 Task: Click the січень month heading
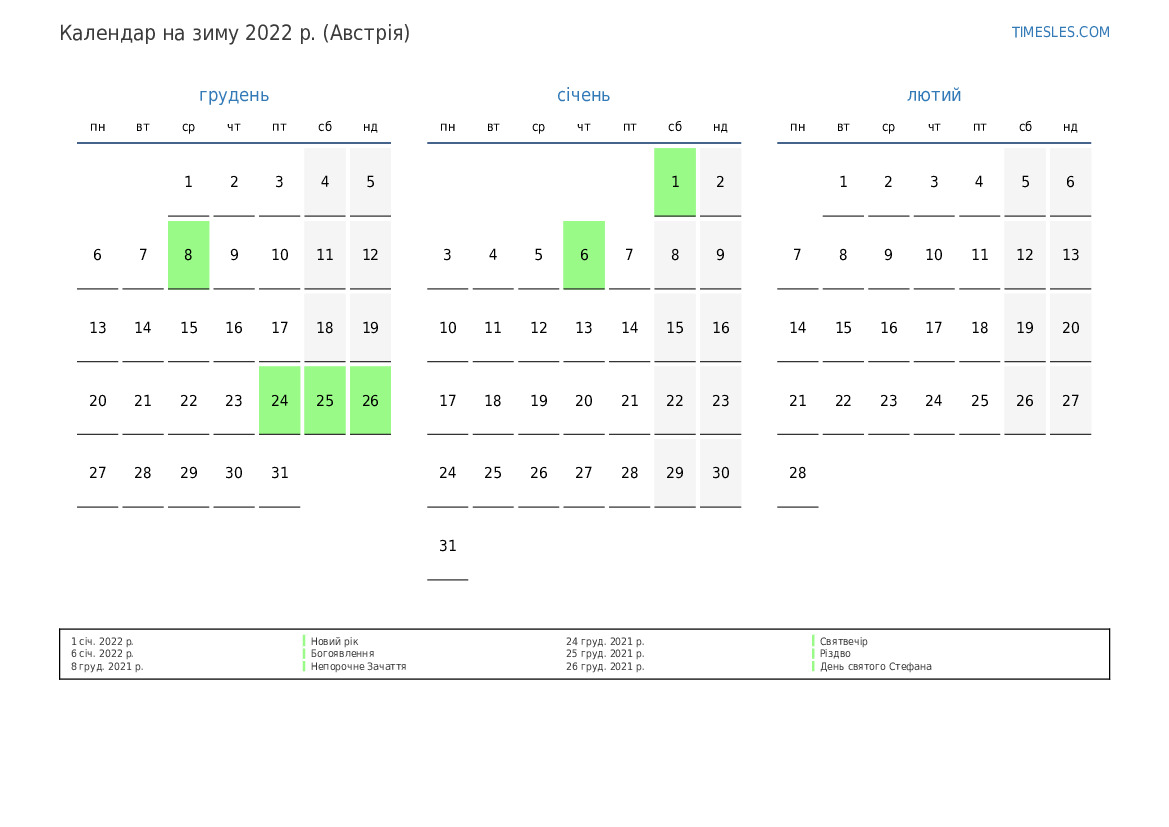coord(583,95)
